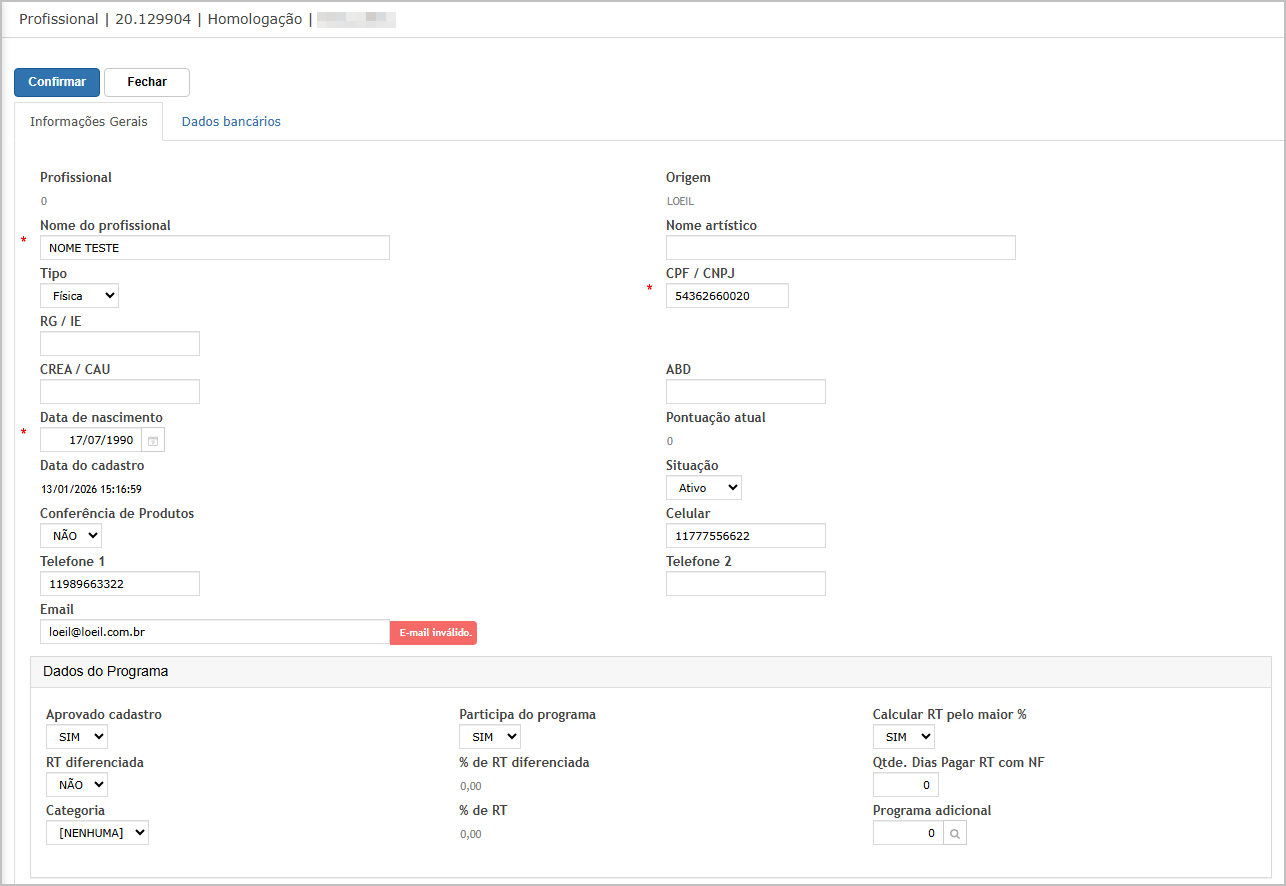Click the Programa adicional search magnifier icon

955,833
